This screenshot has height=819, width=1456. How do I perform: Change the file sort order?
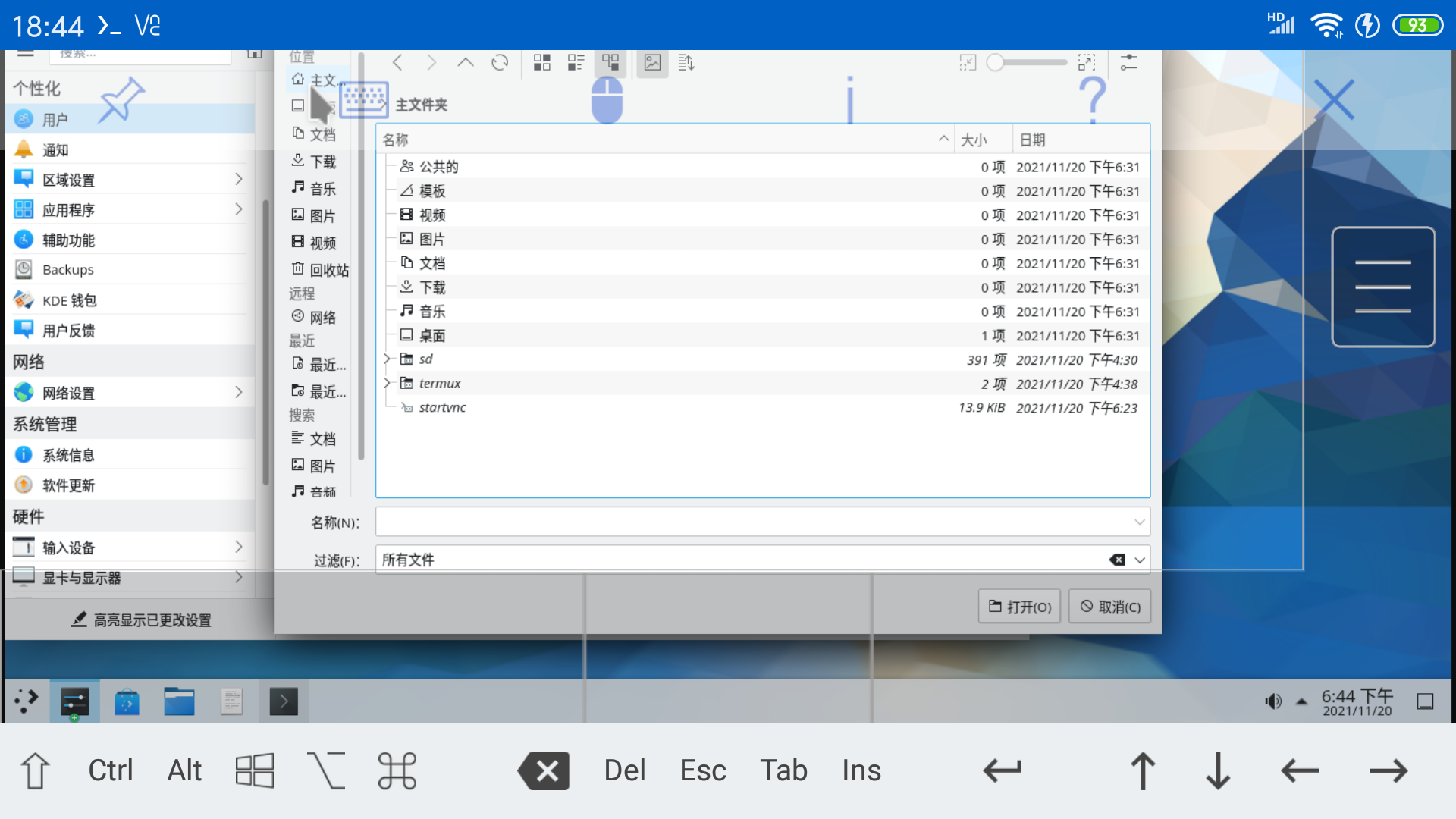point(686,63)
